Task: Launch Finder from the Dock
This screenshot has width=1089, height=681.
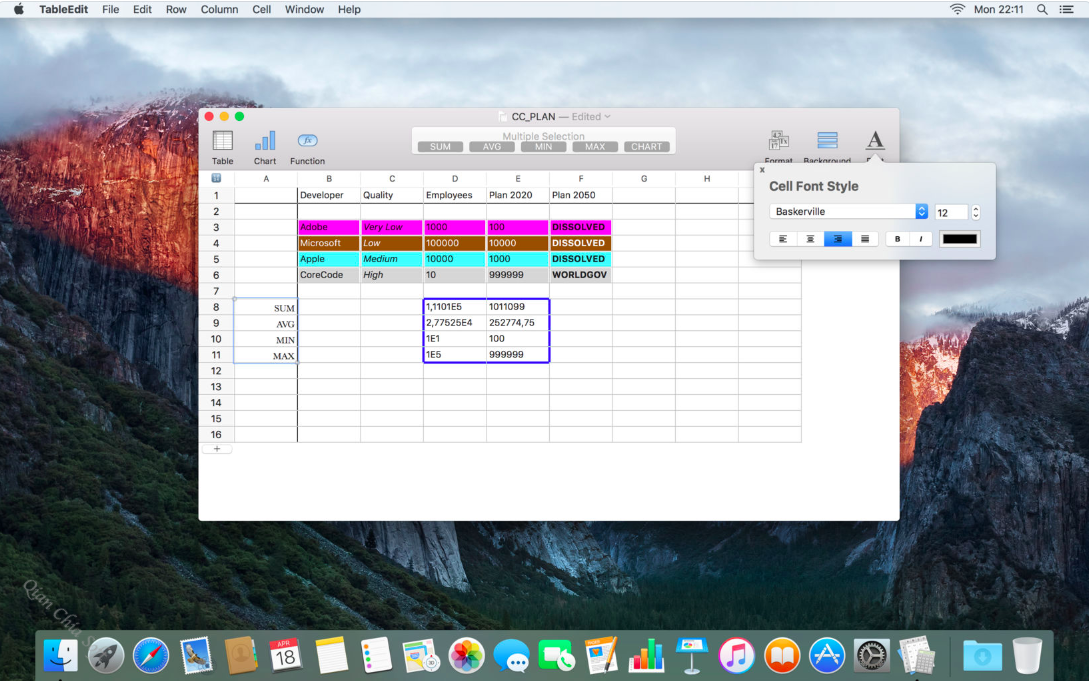Action: (60, 655)
